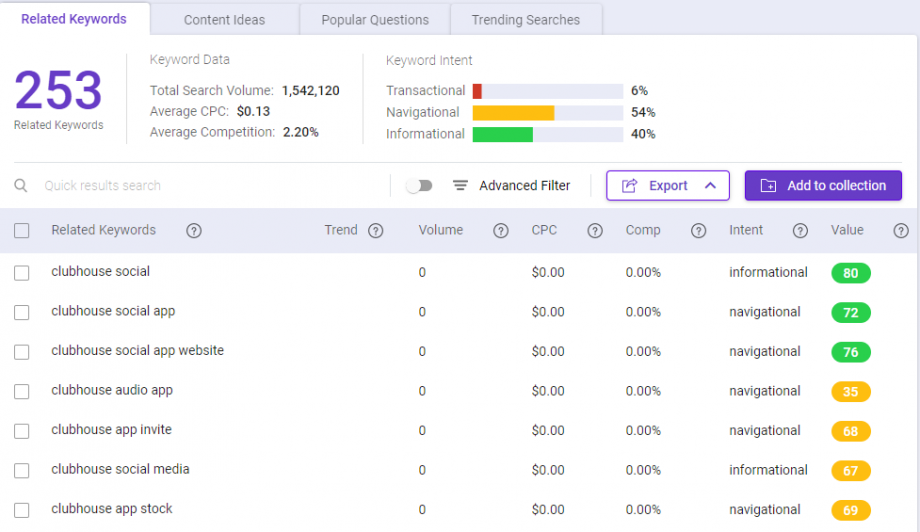Switch to the Content Ideas tab
This screenshot has height=532, width=920.
point(224,20)
